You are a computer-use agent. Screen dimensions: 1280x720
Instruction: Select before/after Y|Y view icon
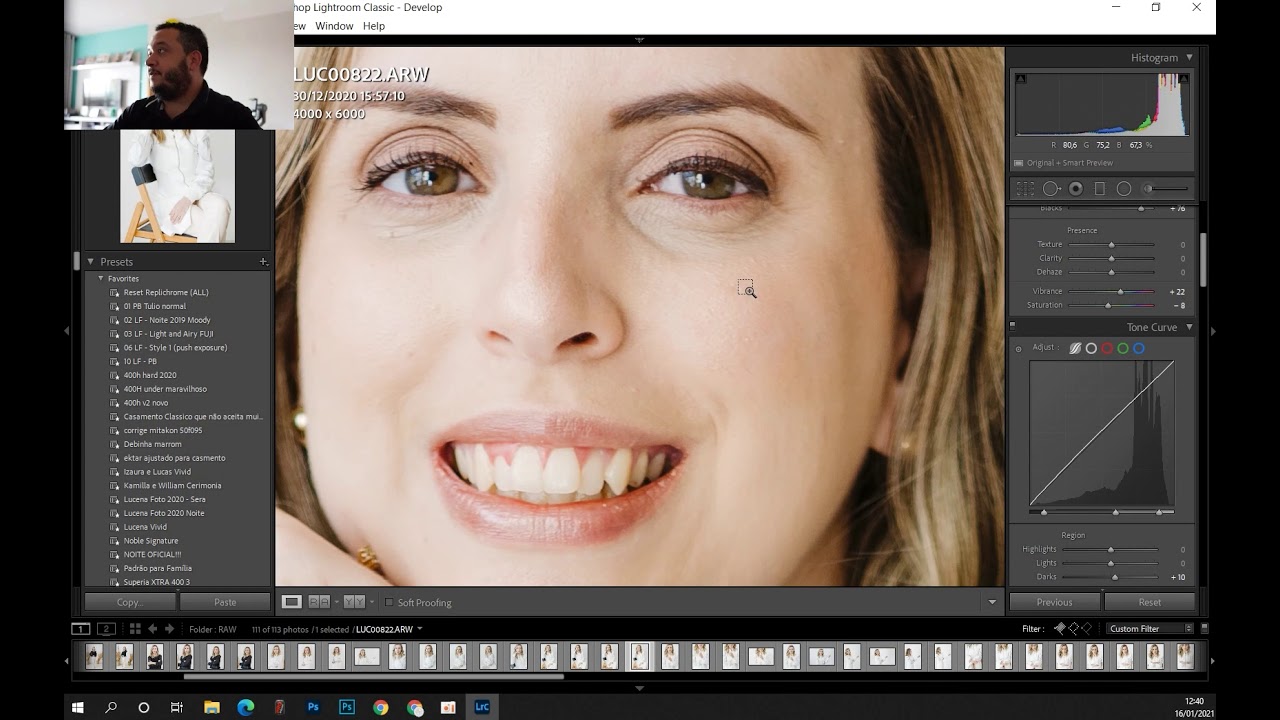pos(353,602)
